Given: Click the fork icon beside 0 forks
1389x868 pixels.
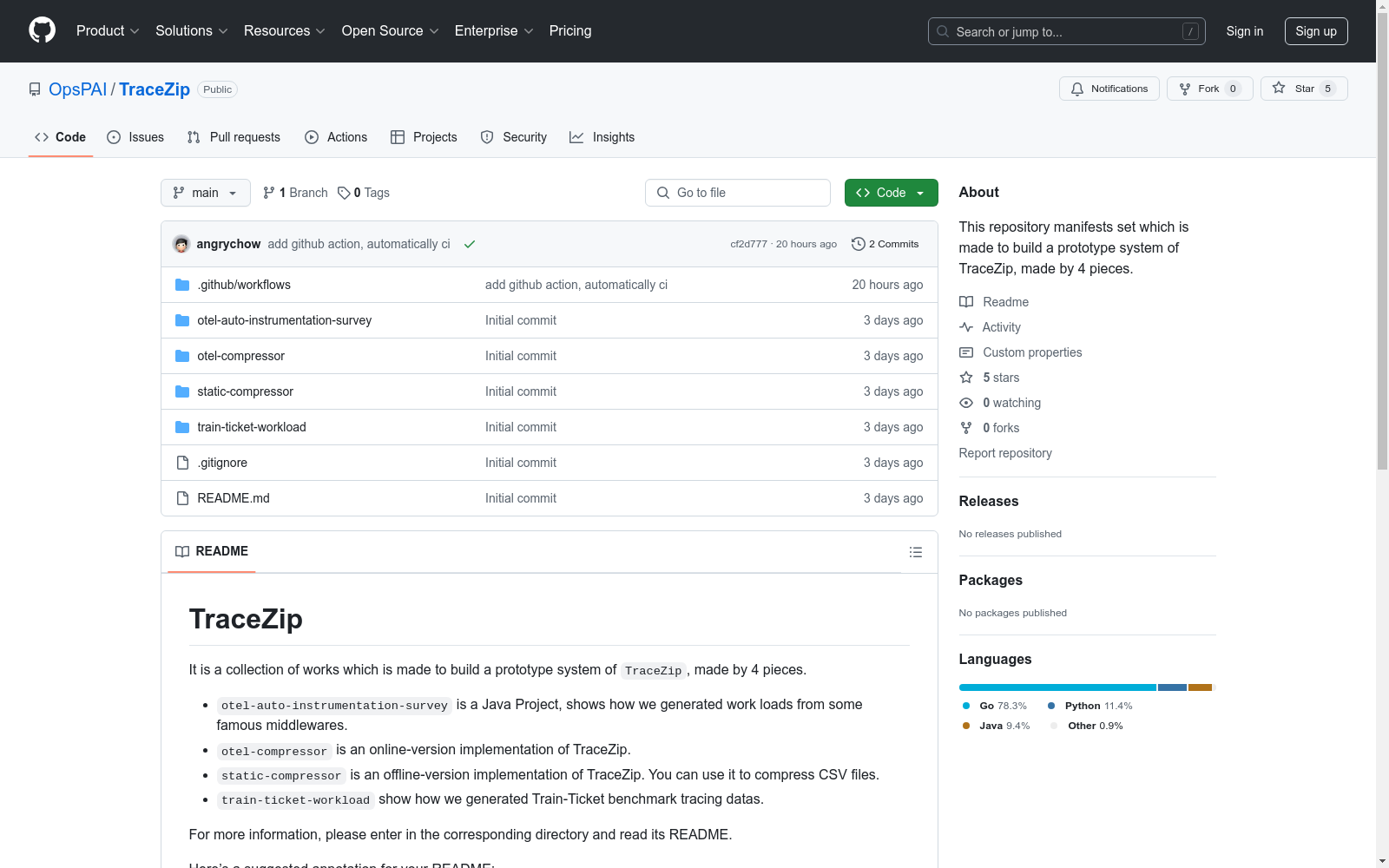Looking at the screenshot, I should pos(966,428).
